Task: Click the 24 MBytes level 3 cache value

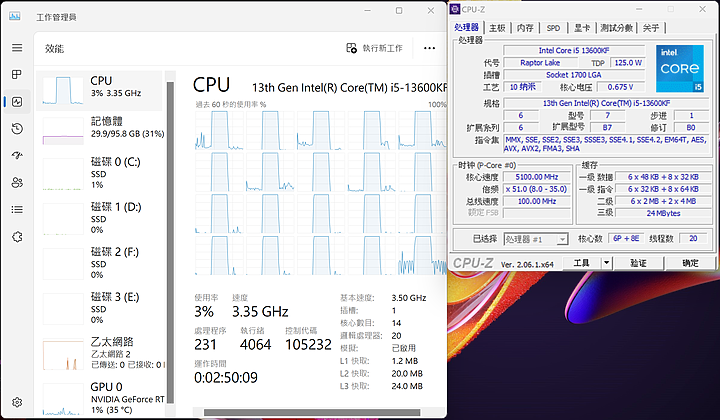Action: point(664,213)
